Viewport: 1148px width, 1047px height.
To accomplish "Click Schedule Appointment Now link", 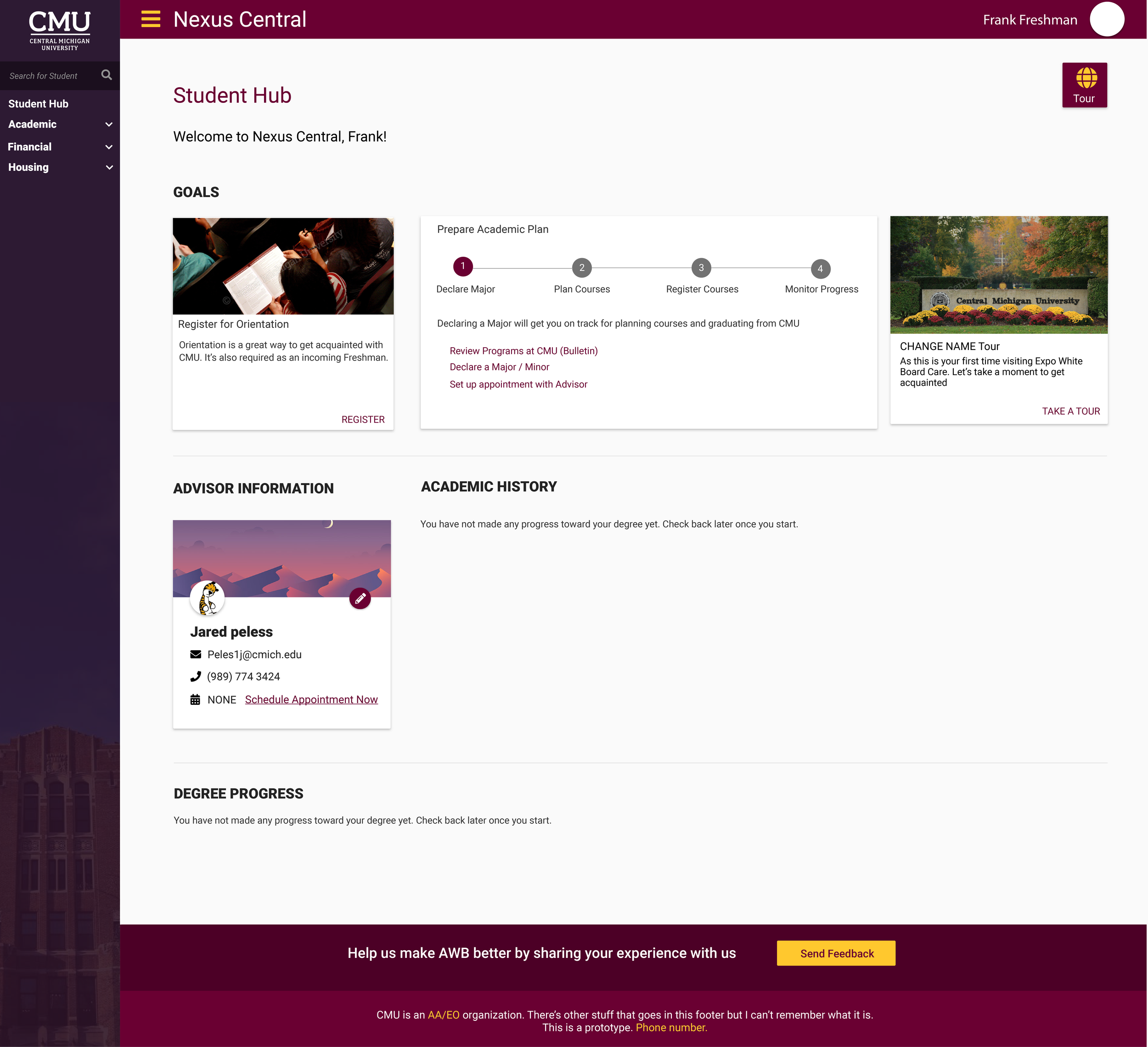I will tap(311, 700).
